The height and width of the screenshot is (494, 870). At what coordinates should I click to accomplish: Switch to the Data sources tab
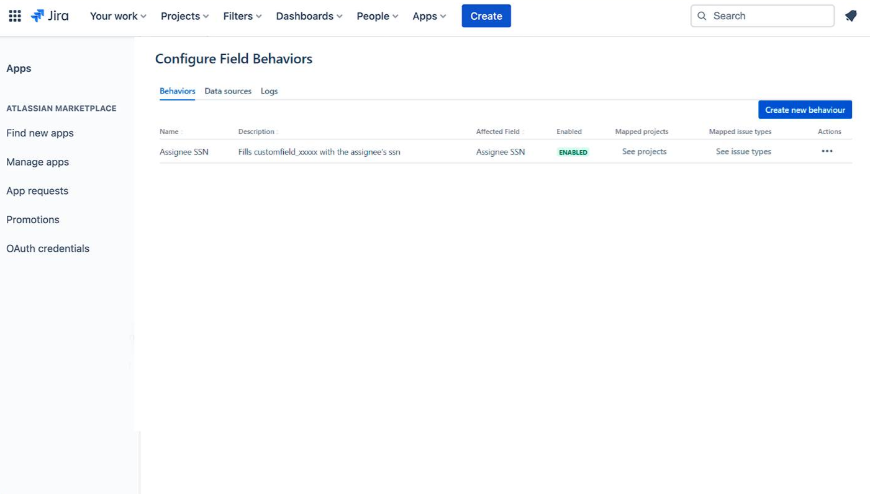coord(228,91)
